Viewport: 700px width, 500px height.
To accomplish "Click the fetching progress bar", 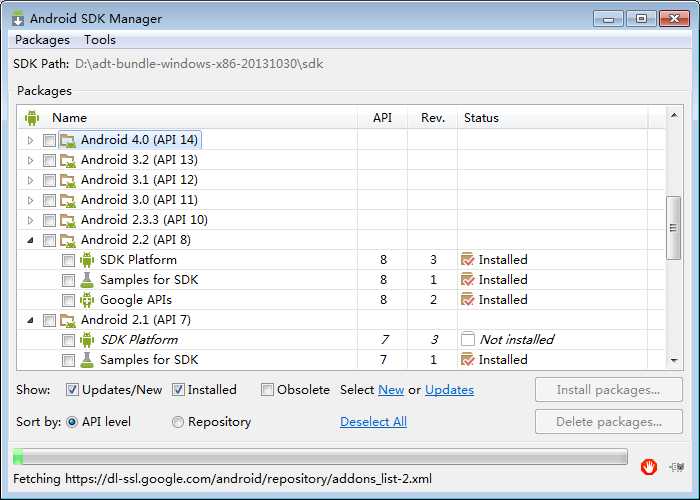I will click(x=320, y=457).
